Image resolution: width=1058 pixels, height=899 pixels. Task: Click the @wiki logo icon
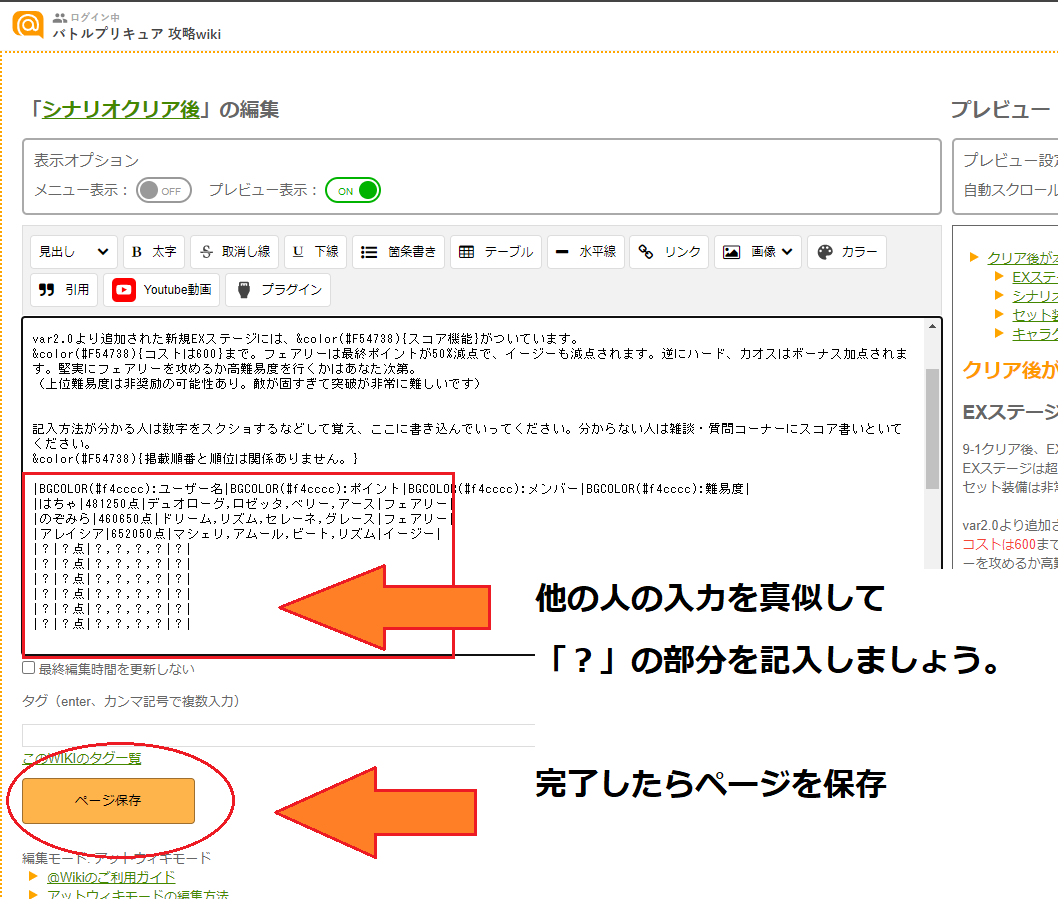(28, 24)
